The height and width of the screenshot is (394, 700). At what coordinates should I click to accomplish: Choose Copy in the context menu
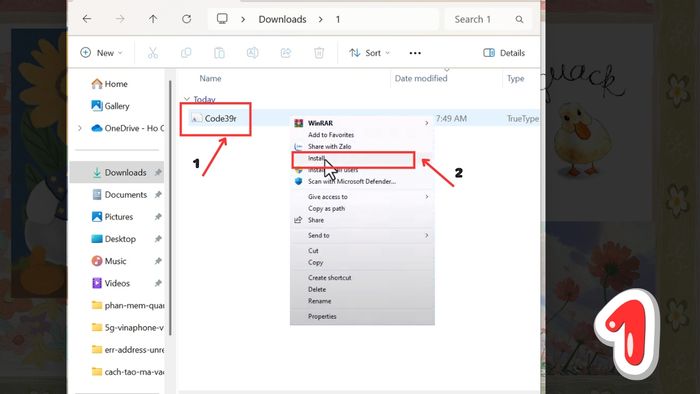[x=315, y=262]
